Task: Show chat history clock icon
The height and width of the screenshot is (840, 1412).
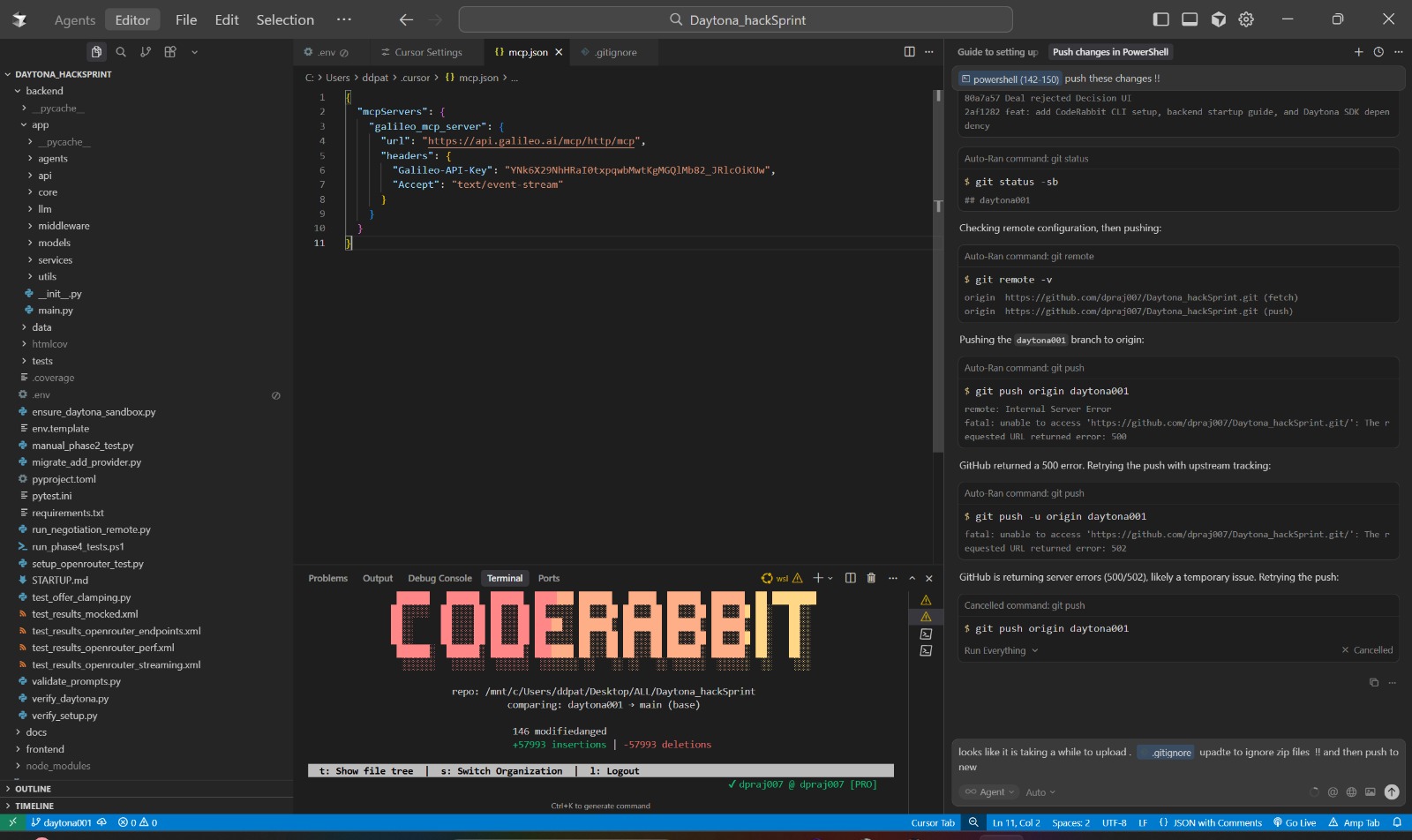Action: click(x=1378, y=52)
